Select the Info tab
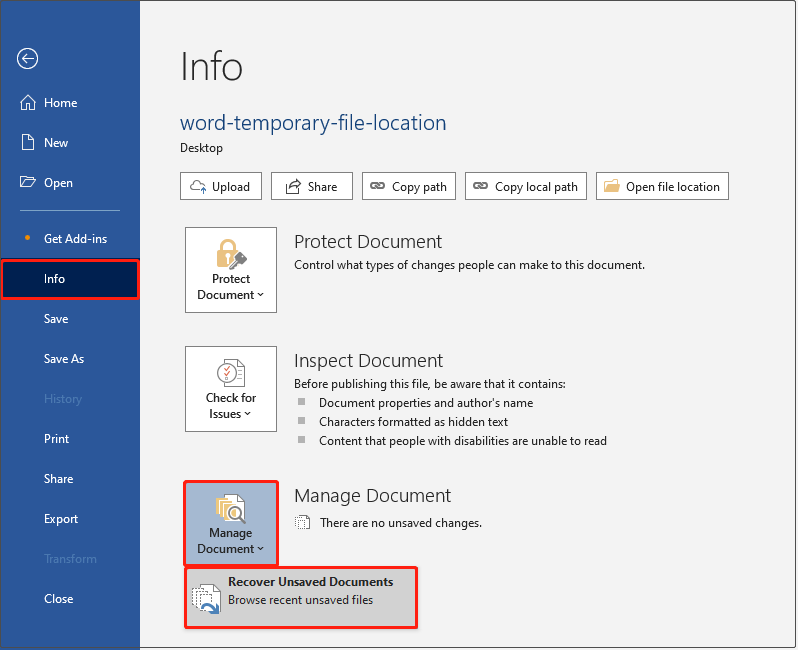 pyautogui.click(x=70, y=279)
